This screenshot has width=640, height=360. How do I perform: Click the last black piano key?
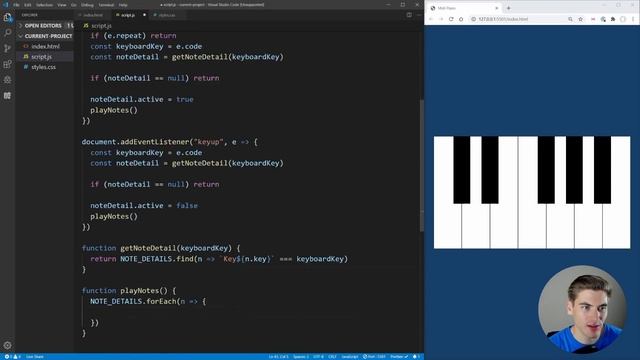[602, 170]
